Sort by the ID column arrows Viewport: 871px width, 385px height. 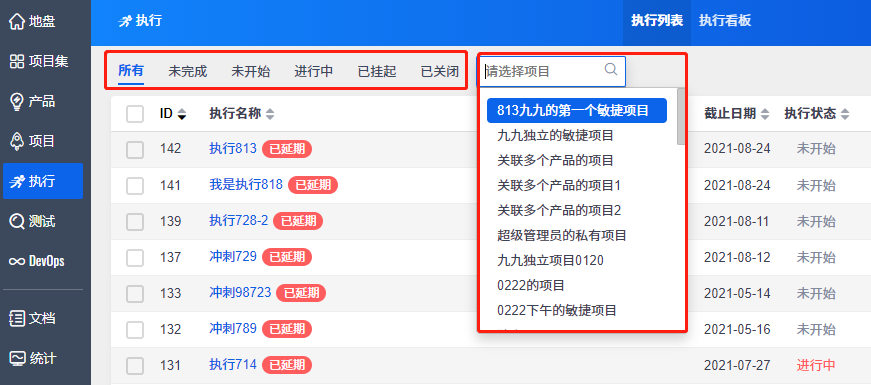tap(181, 114)
